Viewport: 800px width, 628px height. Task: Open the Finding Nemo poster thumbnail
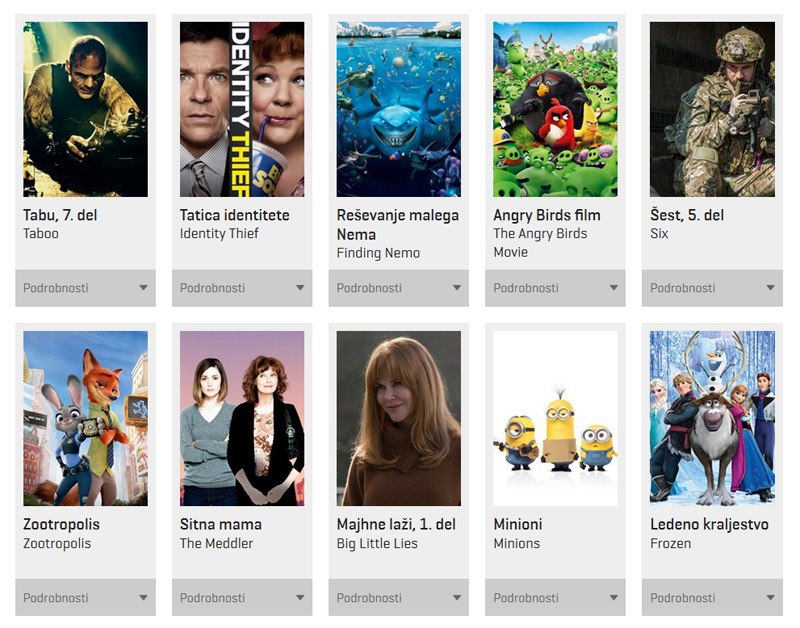398,109
